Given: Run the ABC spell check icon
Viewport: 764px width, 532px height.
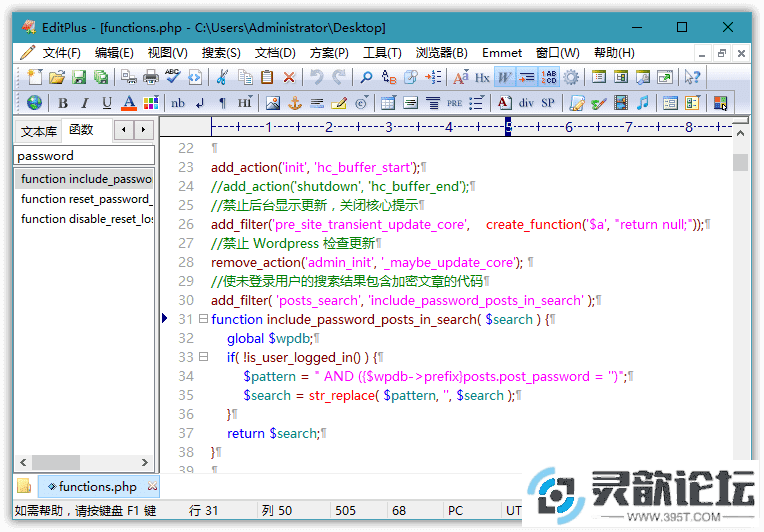Looking at the screenshot, I should [172, 77].
